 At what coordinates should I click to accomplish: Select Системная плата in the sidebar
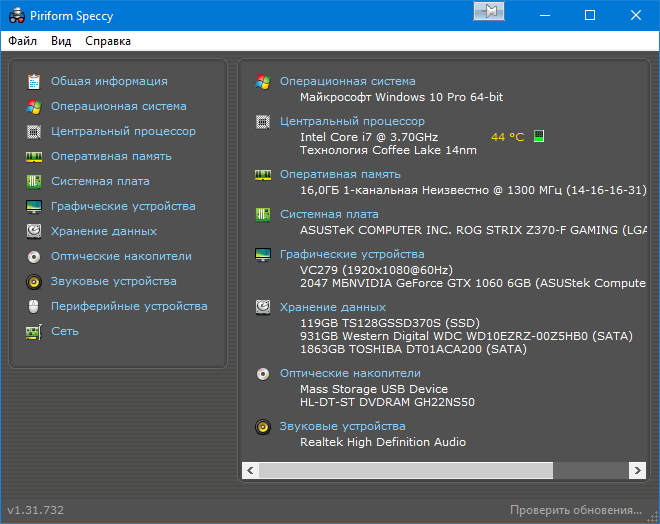[x=100, y=181]
